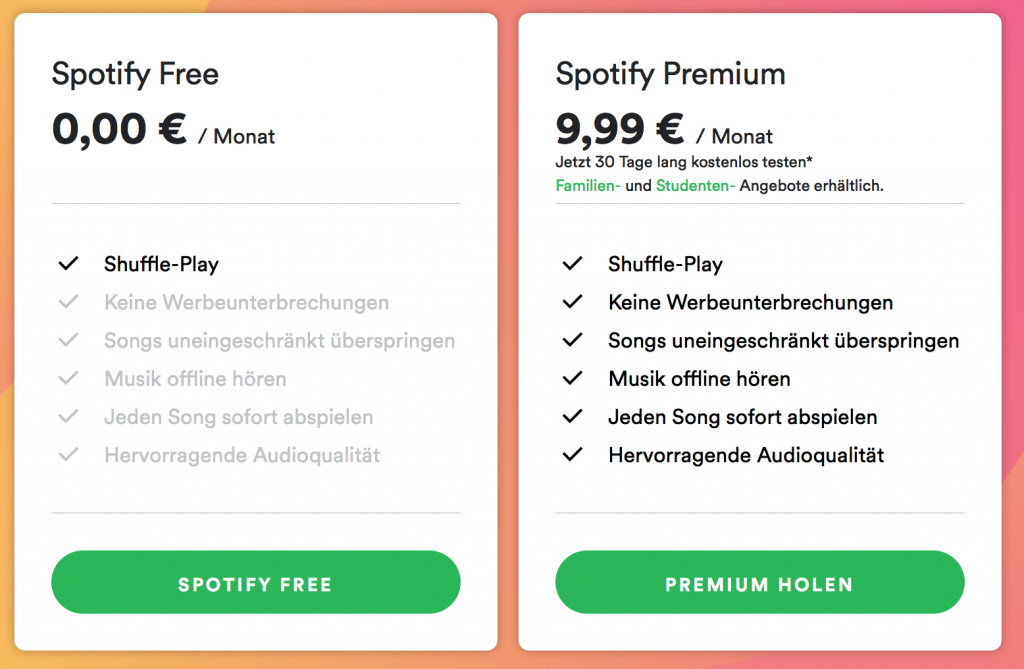Click the 0,00 € price text
This screenshot has height=669, width=1024.
tap(119, 129)
